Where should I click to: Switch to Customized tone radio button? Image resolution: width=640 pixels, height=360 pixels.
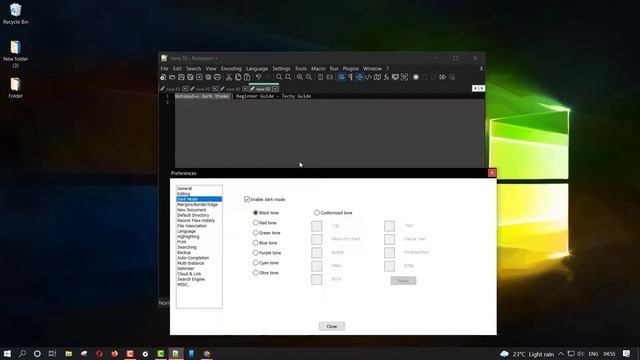coord(317,213)
